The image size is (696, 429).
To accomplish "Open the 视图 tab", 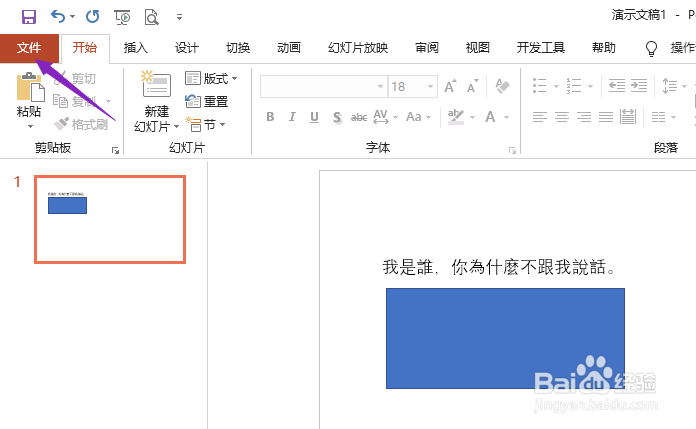I will point(478,48).
